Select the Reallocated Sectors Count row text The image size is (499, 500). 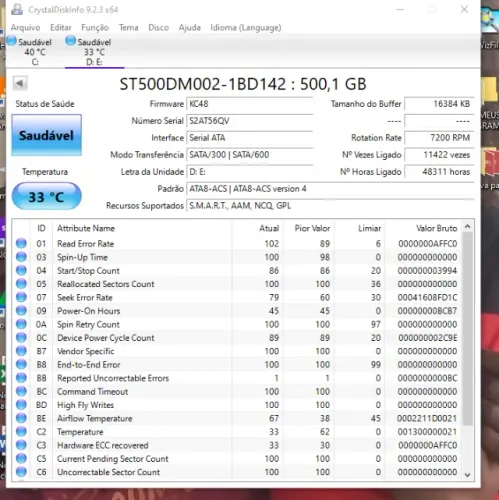[106, 284]
